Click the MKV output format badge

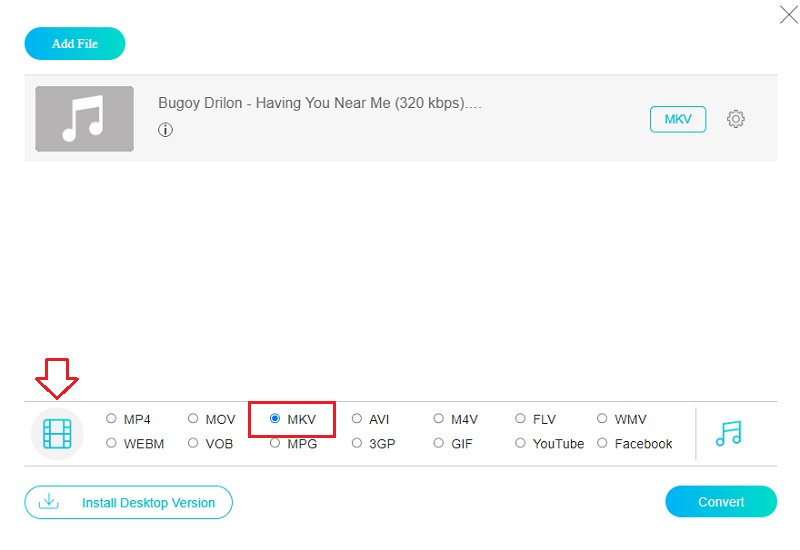coord(677,119)
